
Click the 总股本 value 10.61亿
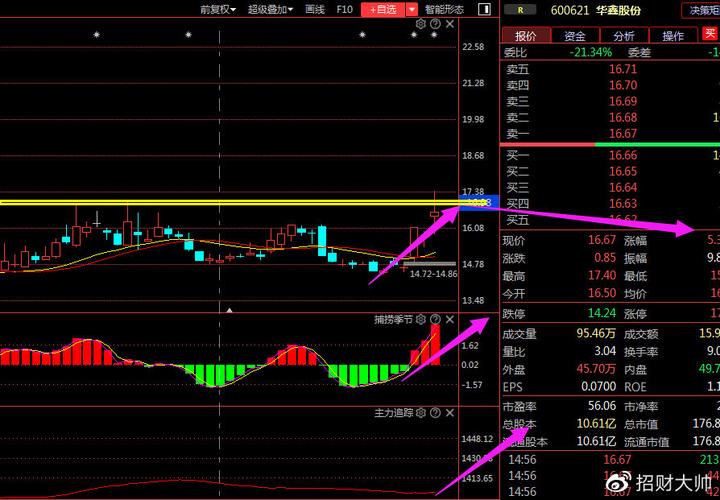pyautogui.click(x=596, y=424)
